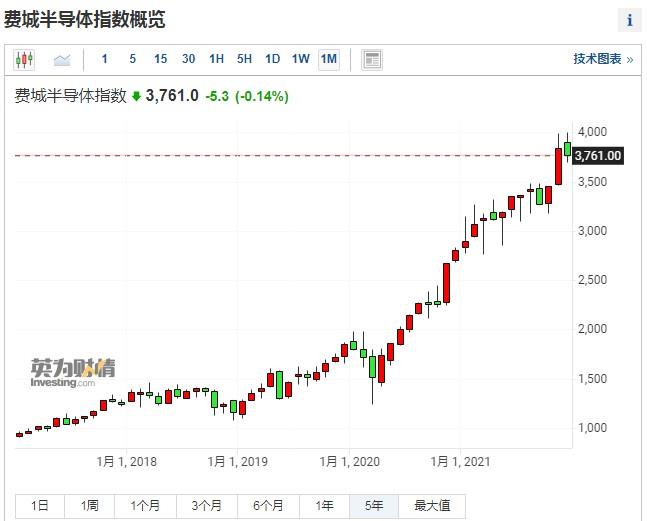This screenshot has height=521, width=647.
Task: Click the 费城半导体指数概览 heading
Action: click(x=85, y=19)
